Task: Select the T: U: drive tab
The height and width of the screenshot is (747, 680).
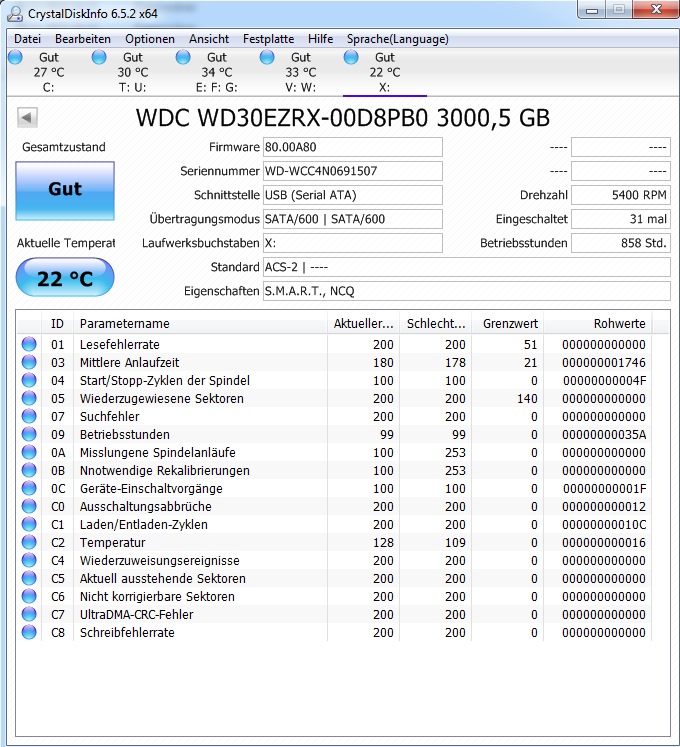Action: click(x=132, y=72)
